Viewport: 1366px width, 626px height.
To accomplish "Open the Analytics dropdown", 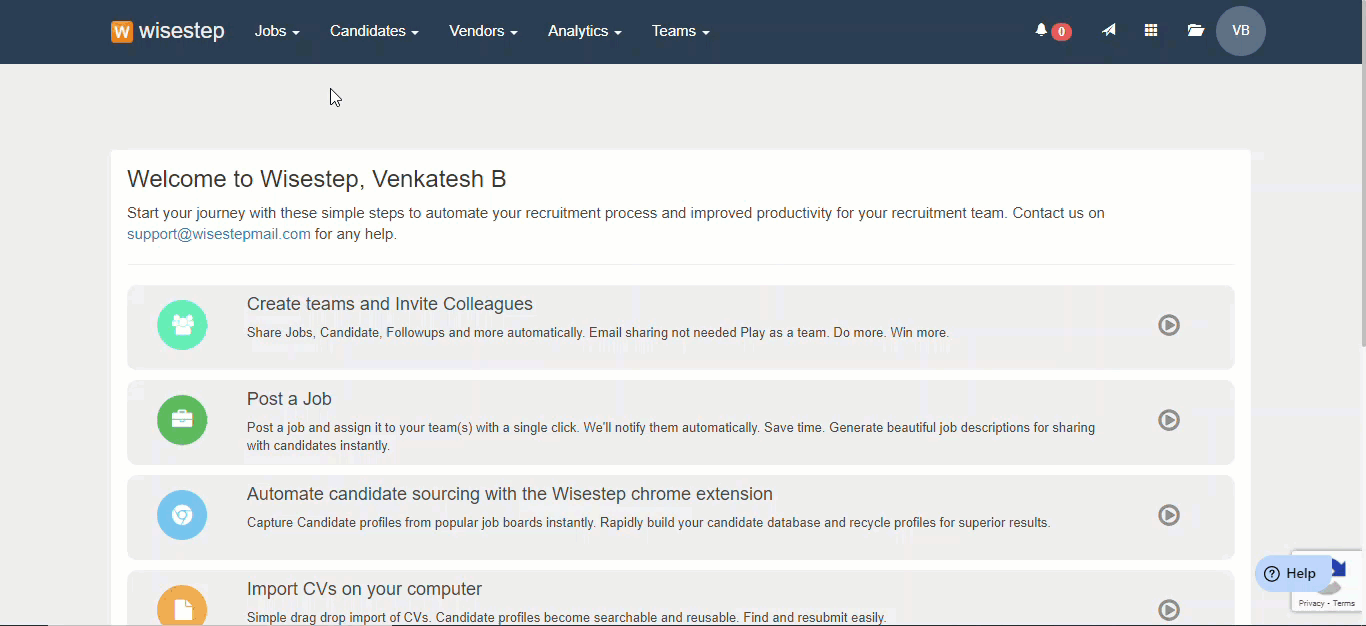I will (585, 31).
